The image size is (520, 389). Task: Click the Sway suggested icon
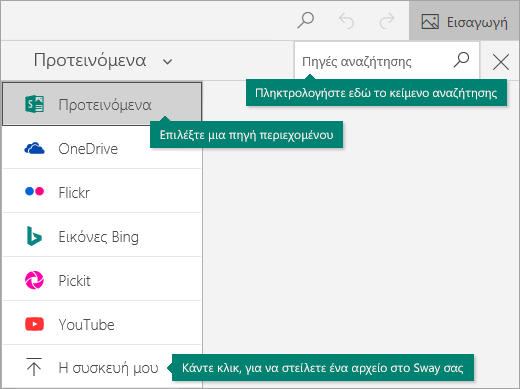34,104
